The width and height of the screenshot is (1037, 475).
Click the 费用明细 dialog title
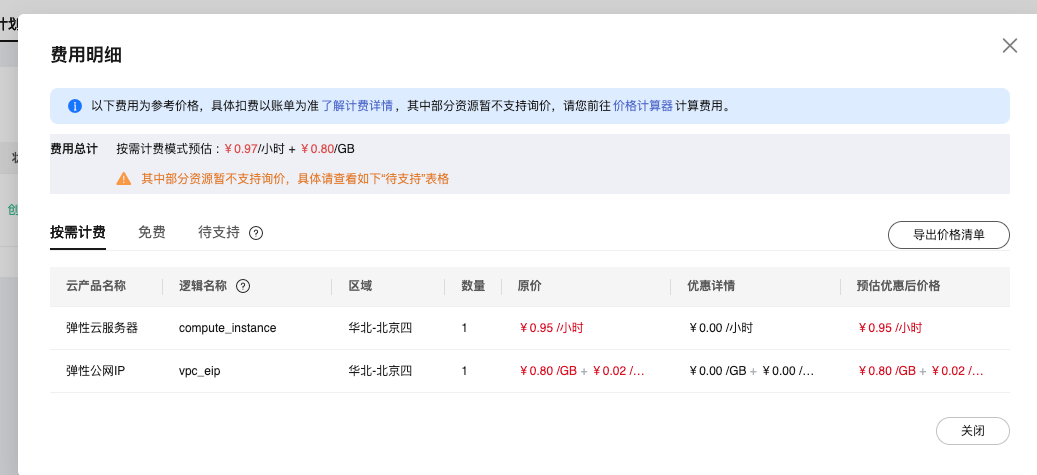coord(86,55)
